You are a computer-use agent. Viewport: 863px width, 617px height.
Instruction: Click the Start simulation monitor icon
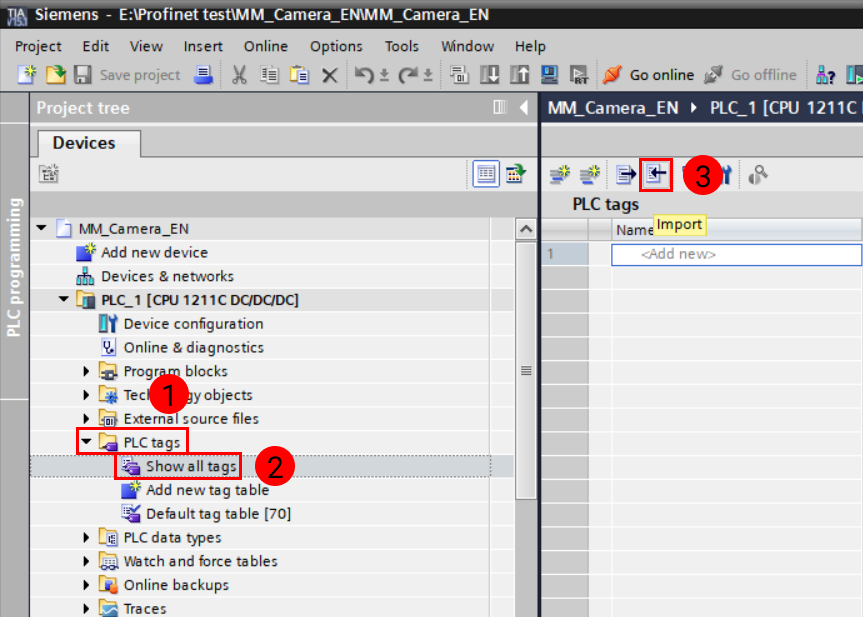click(549, 74)
